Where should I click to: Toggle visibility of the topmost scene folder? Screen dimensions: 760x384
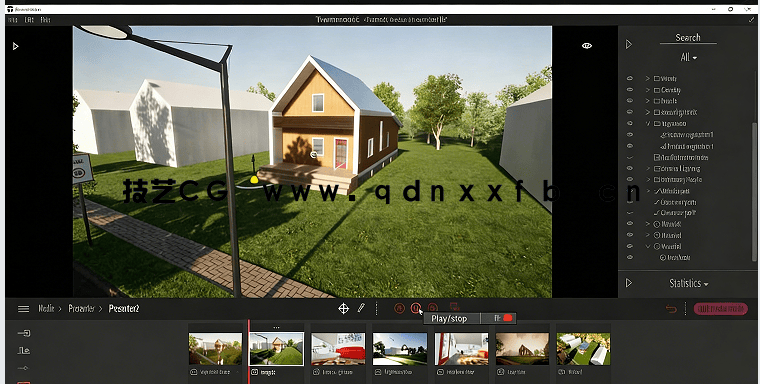pyautogui.click(x=630, y=78)
